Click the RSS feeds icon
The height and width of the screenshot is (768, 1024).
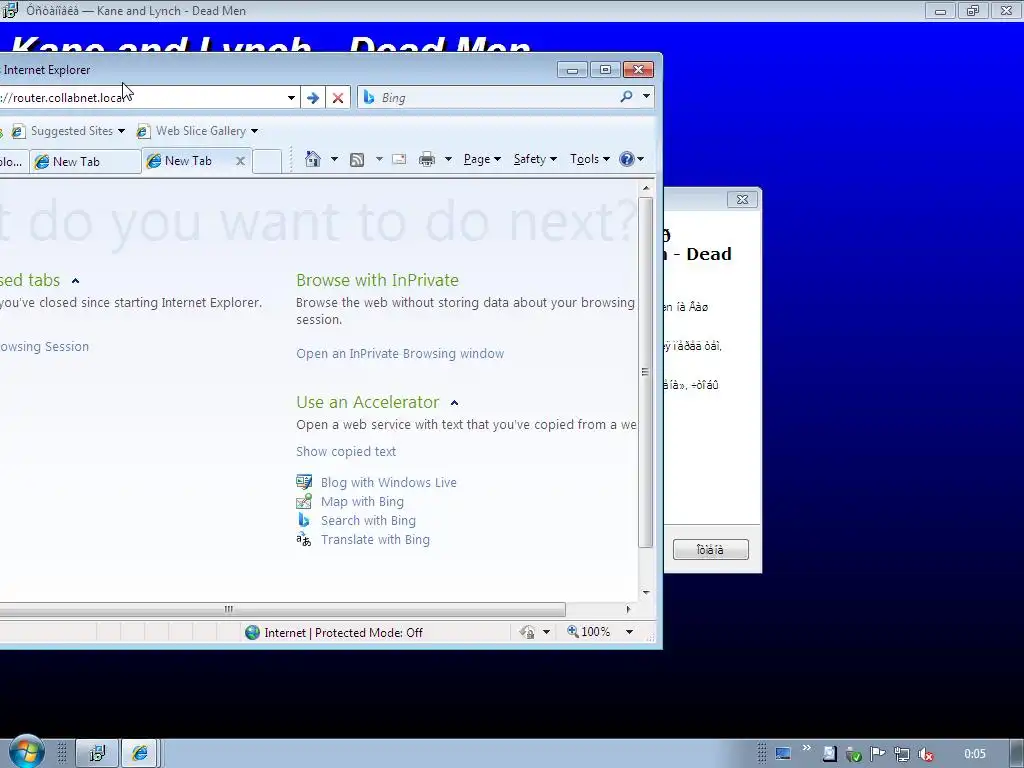click(357, 159)
